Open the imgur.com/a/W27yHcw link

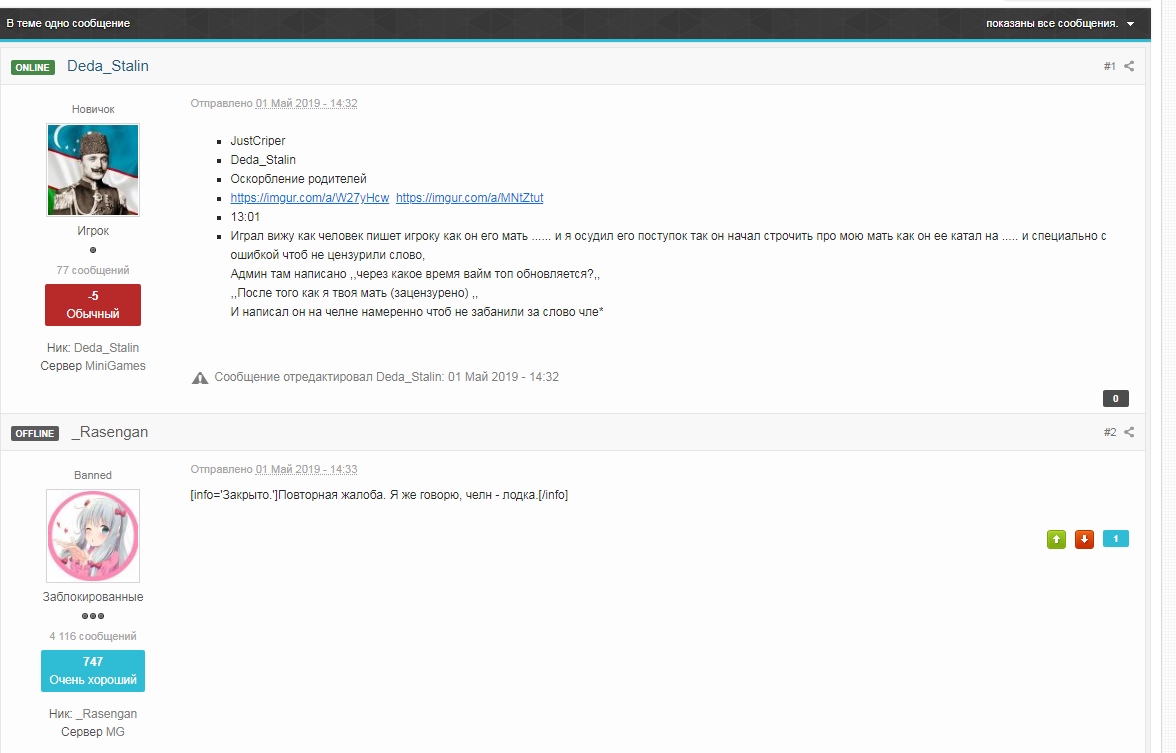coord(310,198)
